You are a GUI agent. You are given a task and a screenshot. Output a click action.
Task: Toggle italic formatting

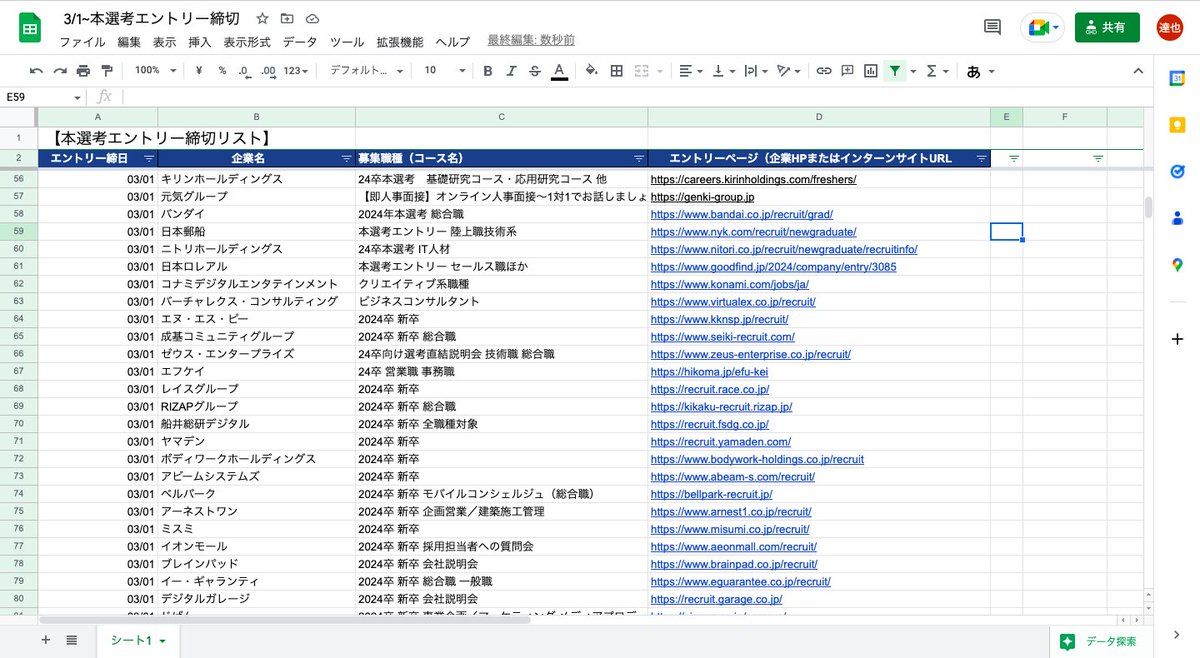pyautogui.click(x=512, y=71)
